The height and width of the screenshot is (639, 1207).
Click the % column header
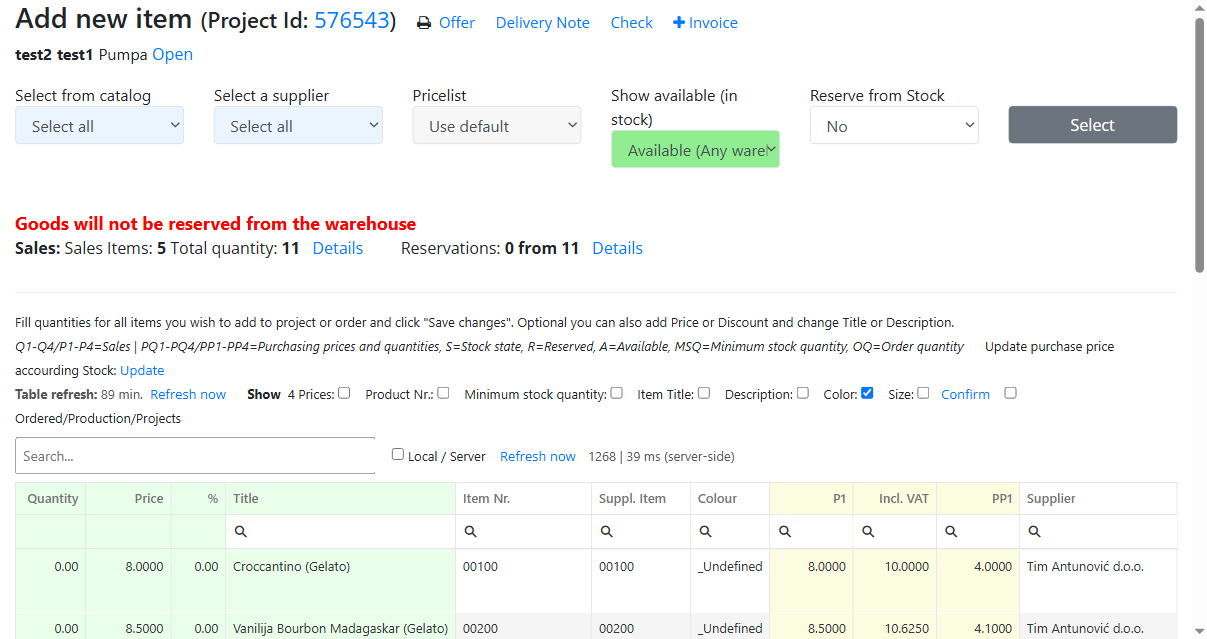199,498
